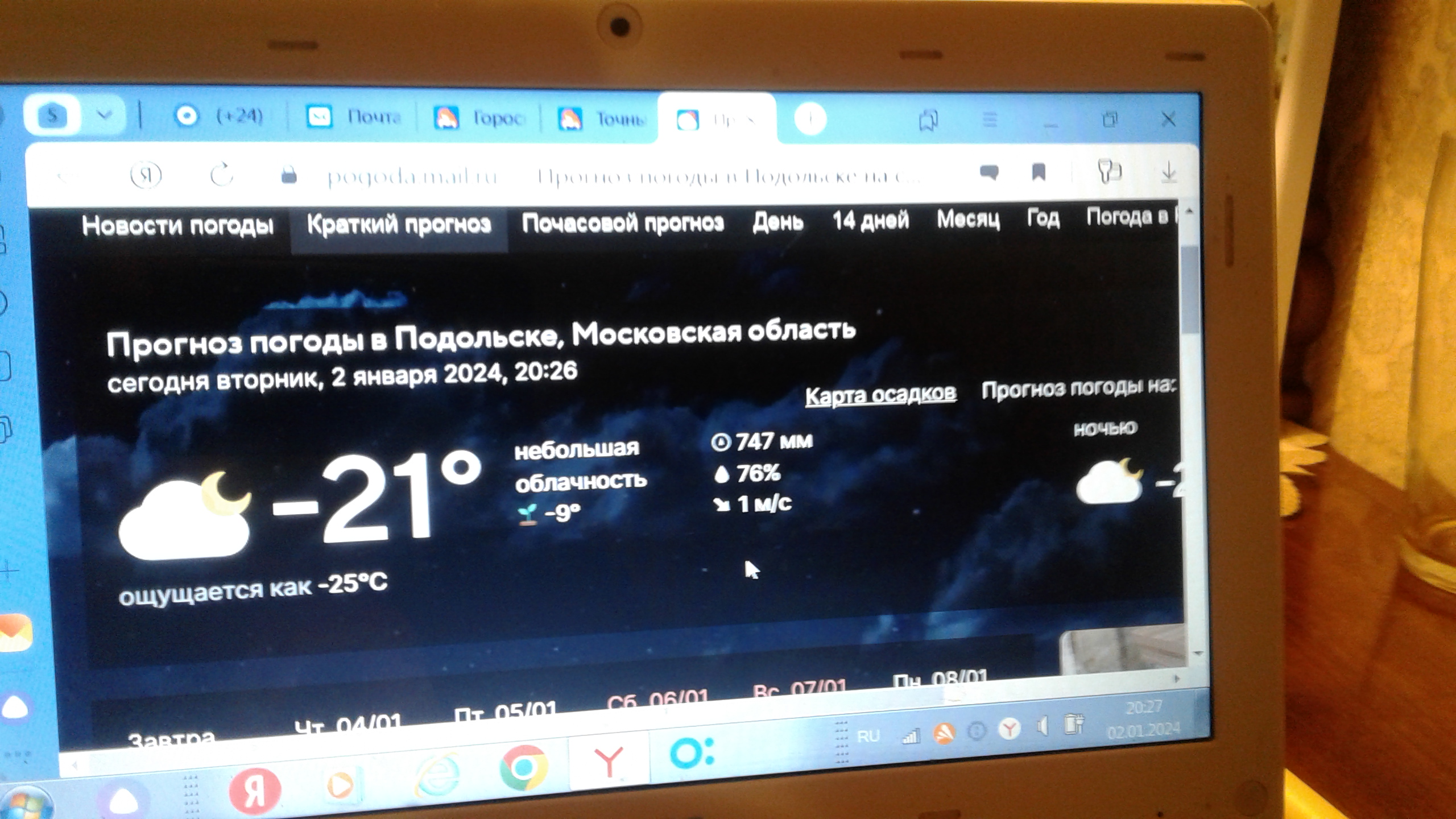Viewport: 1456px width, 819px height.
Task: Select the Пт 05/01 day
Action: 505,711
